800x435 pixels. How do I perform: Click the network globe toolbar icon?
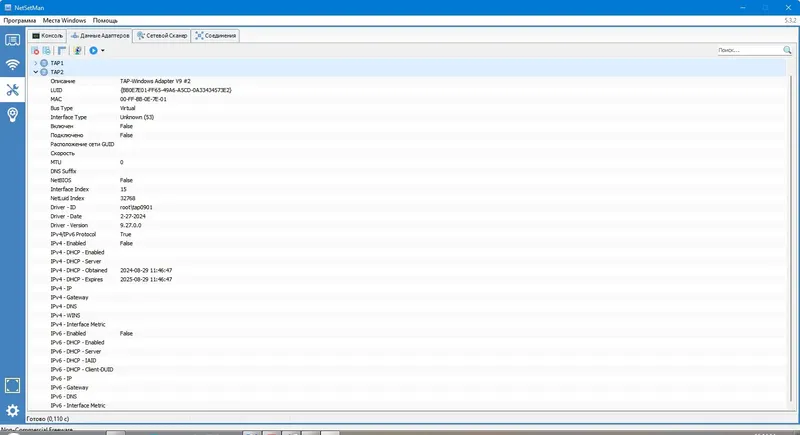(x=77, y=50)
